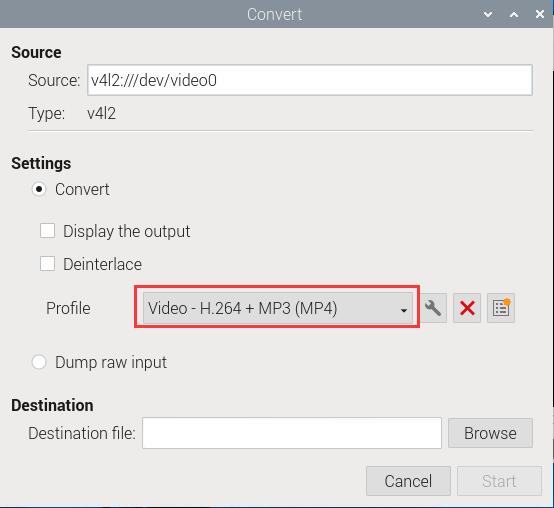Click the Settings section heading
The image size is (554, 508).
(41, 164)
